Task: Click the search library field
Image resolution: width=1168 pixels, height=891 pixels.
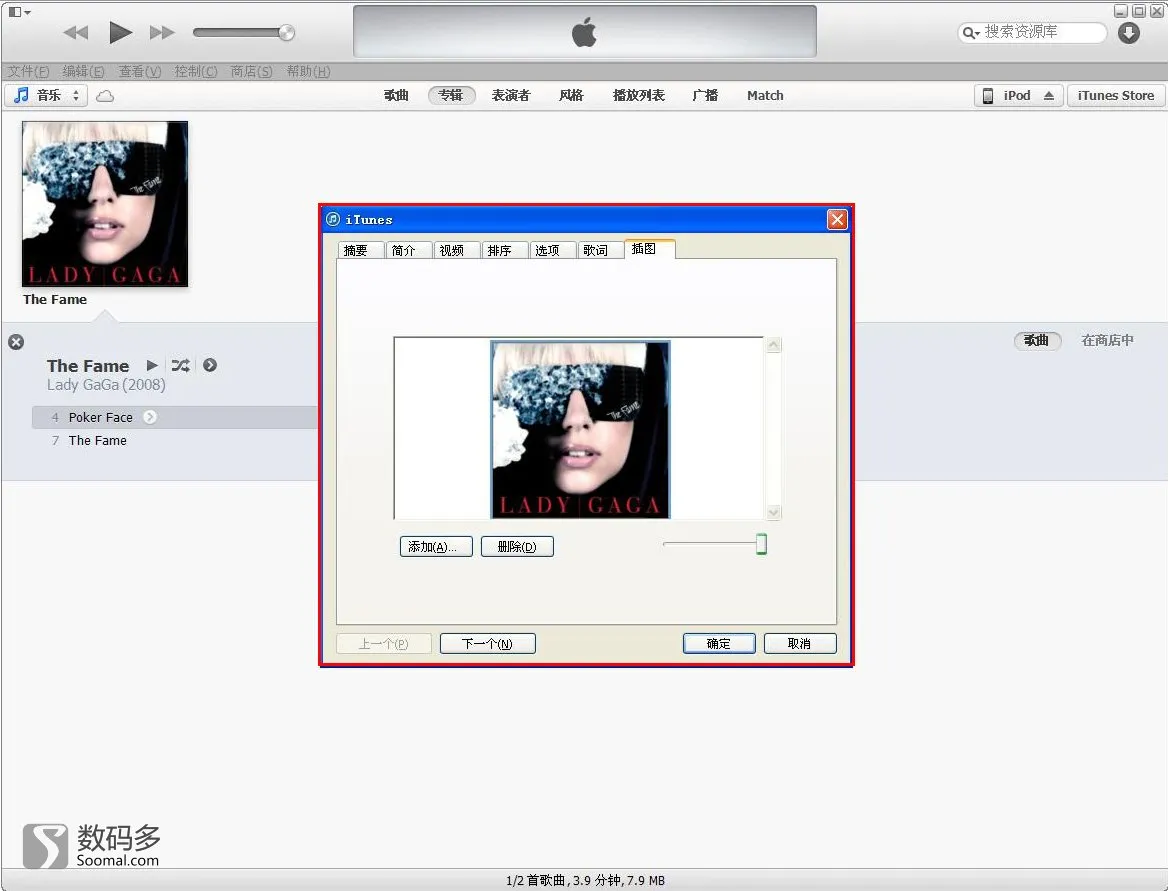Action: click(1032, 32)
